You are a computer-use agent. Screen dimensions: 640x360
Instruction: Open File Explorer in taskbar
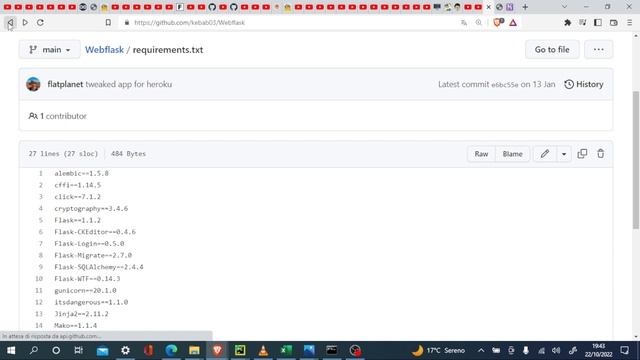(194, 351)
